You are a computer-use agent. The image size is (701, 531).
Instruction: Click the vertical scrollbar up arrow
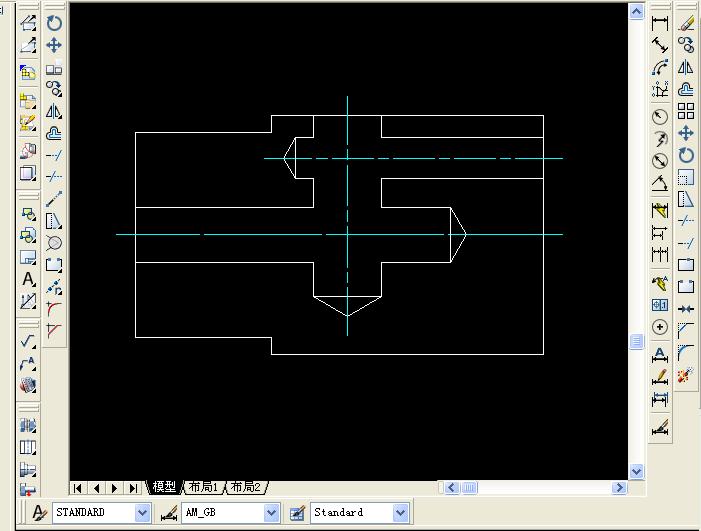click(637, 11)
